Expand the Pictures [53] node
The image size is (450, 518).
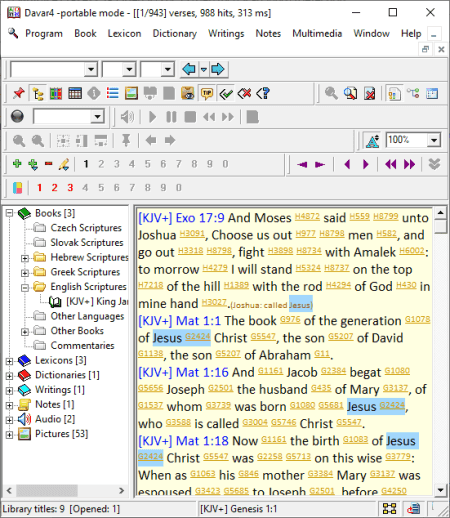tap(9, 434)
